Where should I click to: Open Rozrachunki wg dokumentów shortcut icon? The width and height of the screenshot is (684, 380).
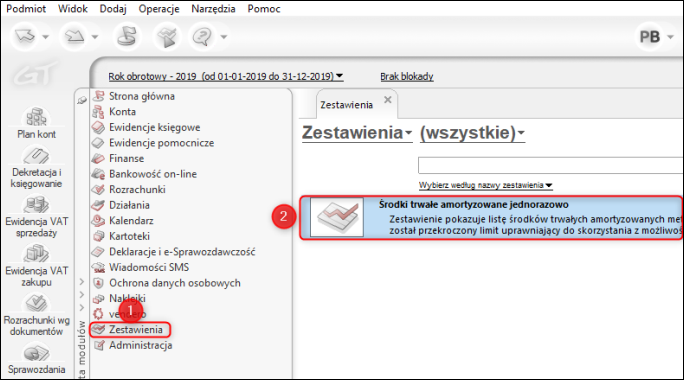coord(37,303)
